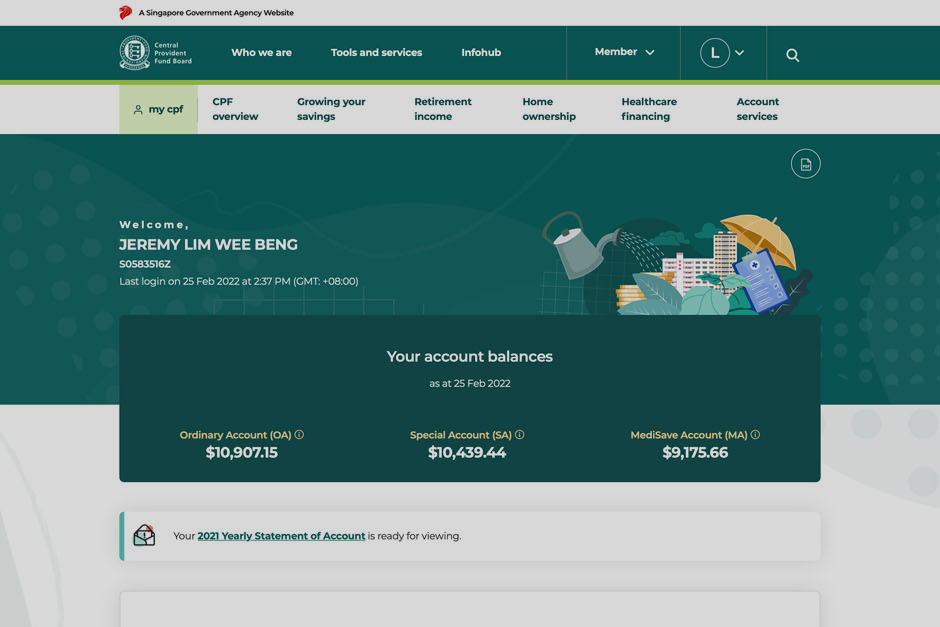Click Special Account info icon
This screenshot has height=627, width=940.
coord(520,435)
